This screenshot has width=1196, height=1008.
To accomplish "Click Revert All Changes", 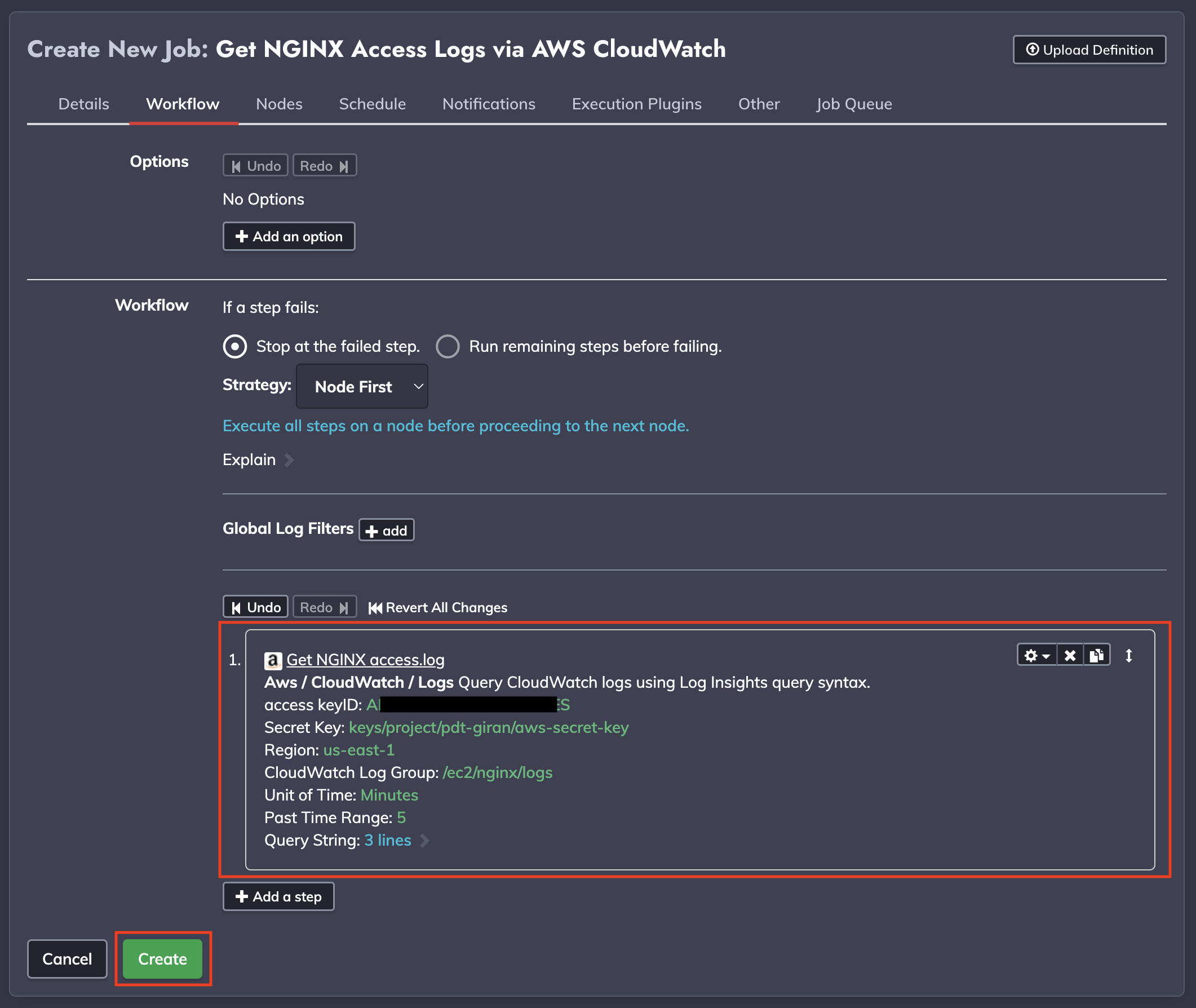I will pos(438,607).
